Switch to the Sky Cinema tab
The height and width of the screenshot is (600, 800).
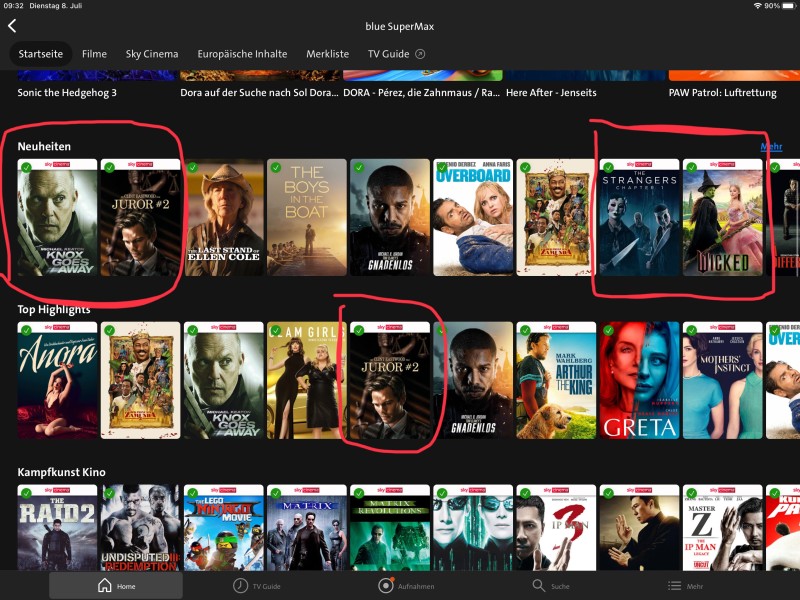tap(152, 54)
